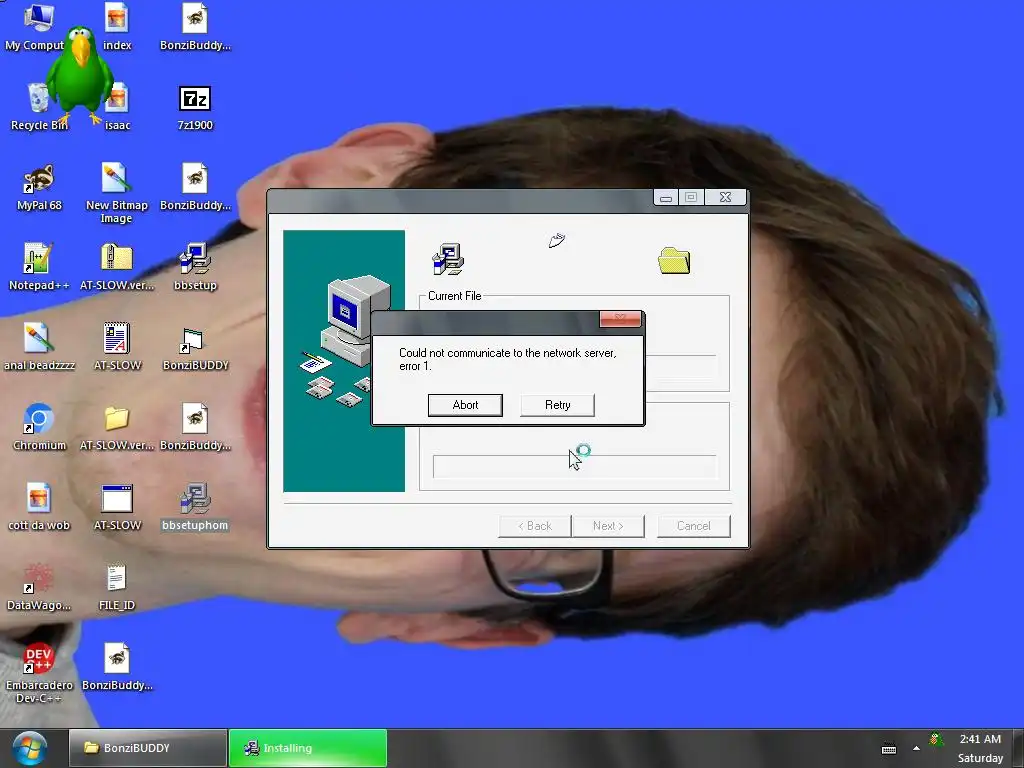
Task: Select the isaac file icon
Action: (118, 106)
